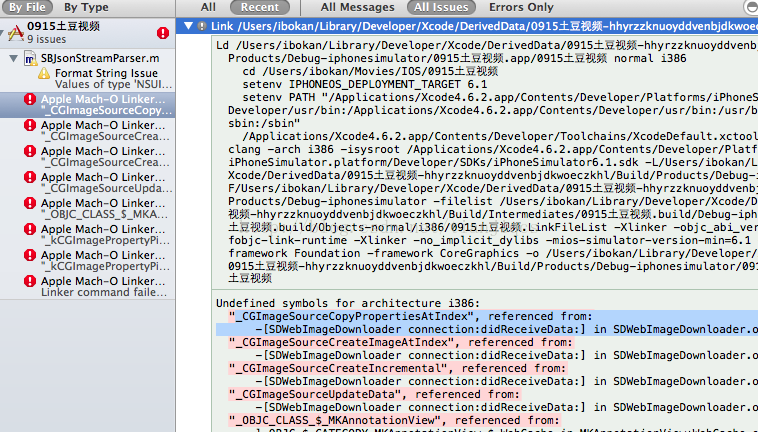Viewport: 758px width, 432px height.
Task: Select the Link step header row
Action: pyautogui.click(x=467, y=26)
